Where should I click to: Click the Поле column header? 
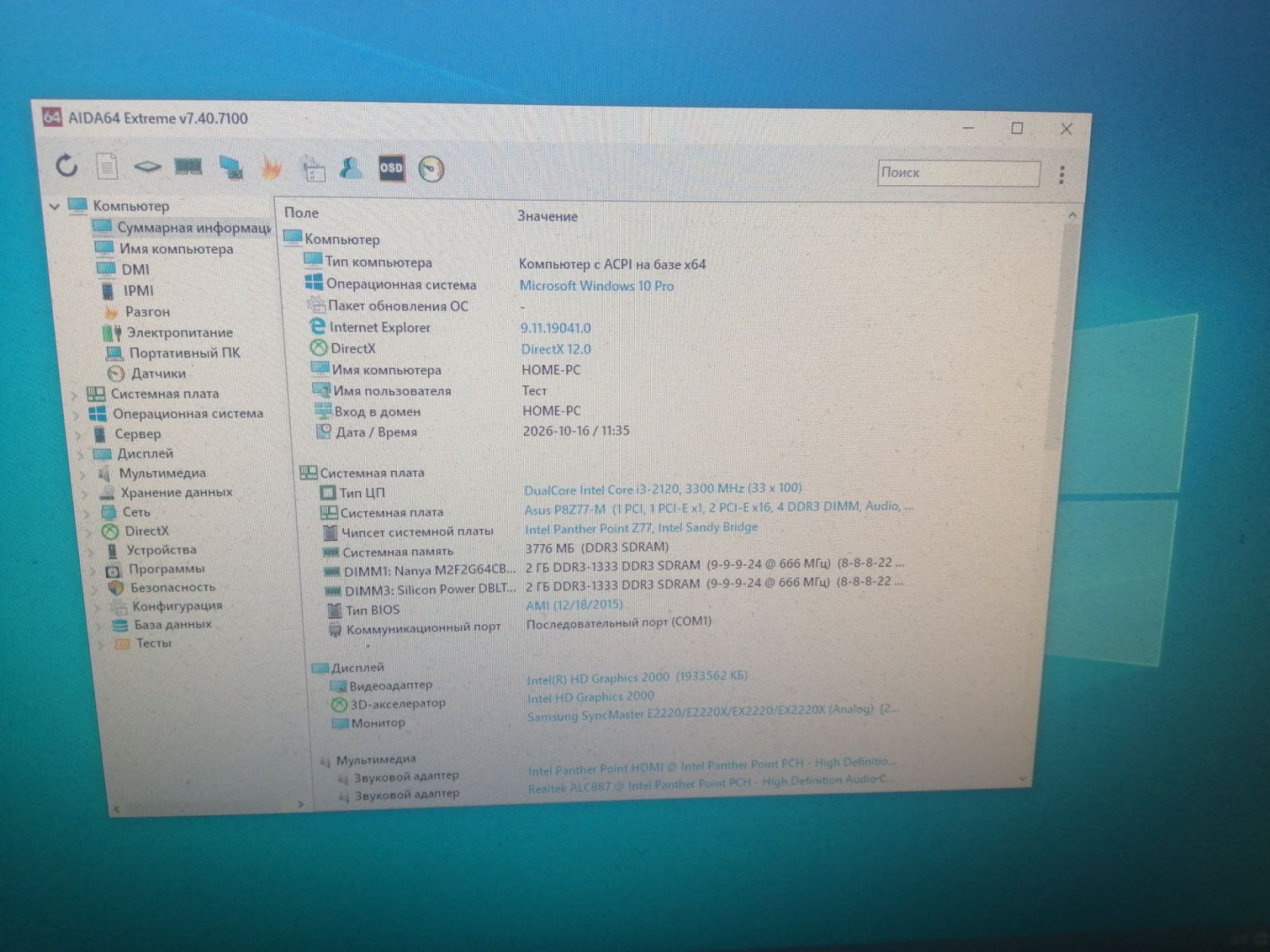pyautogui.click(x=302, y=213)
